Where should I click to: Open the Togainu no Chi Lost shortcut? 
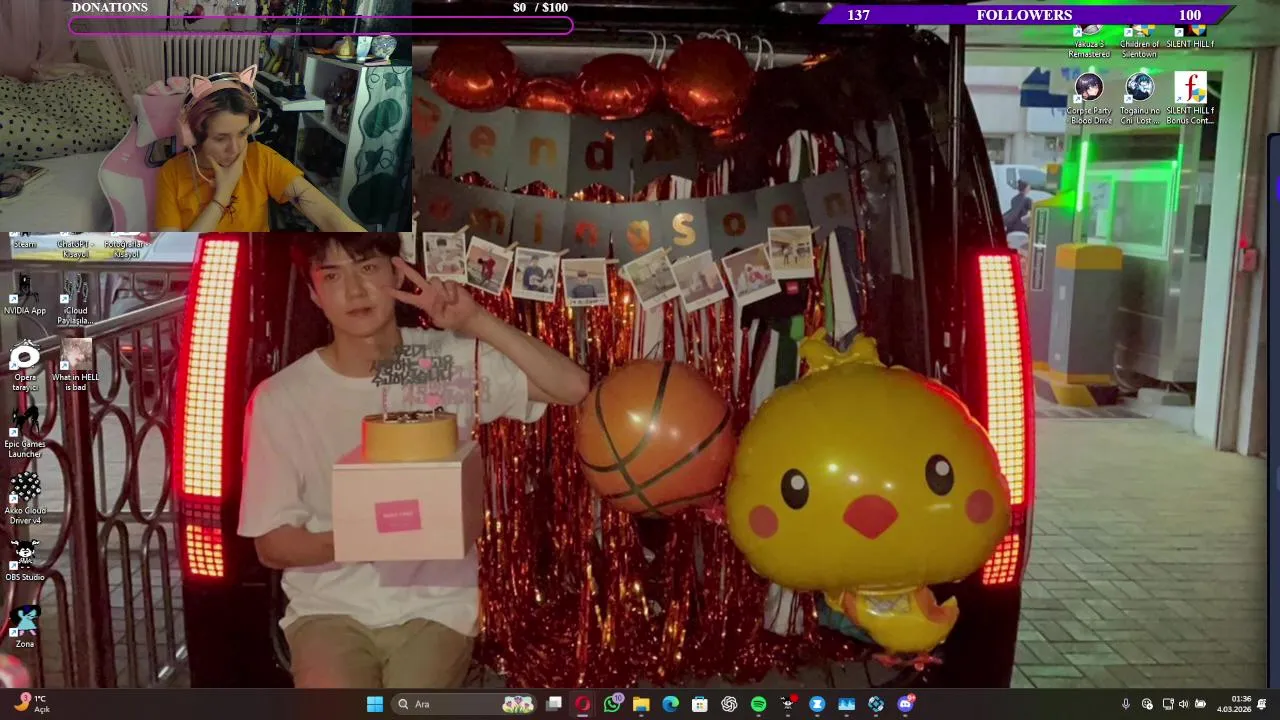1139,98
